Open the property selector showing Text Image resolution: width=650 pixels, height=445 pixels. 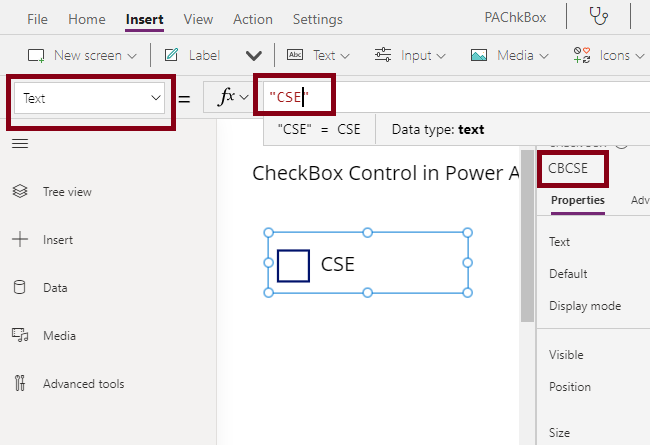[x=90, y=98]
